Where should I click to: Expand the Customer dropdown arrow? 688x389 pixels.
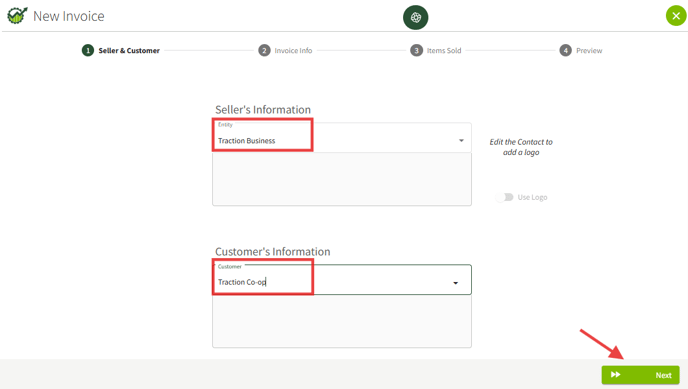coord(455,283)
